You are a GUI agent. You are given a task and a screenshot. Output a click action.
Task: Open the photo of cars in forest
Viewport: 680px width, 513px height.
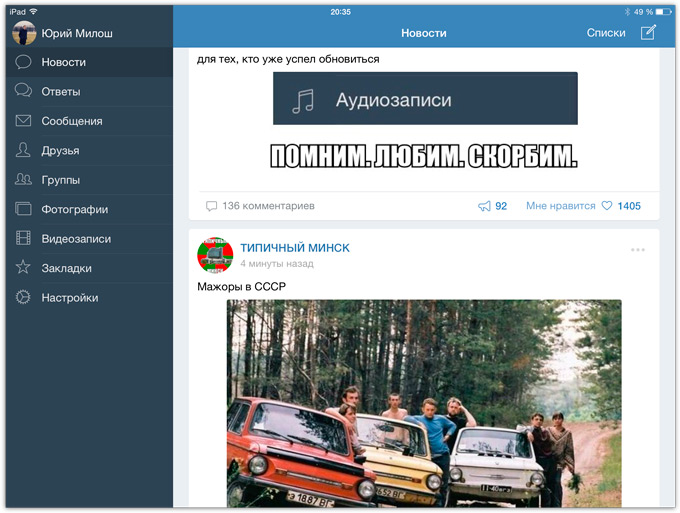coord(424,403)
